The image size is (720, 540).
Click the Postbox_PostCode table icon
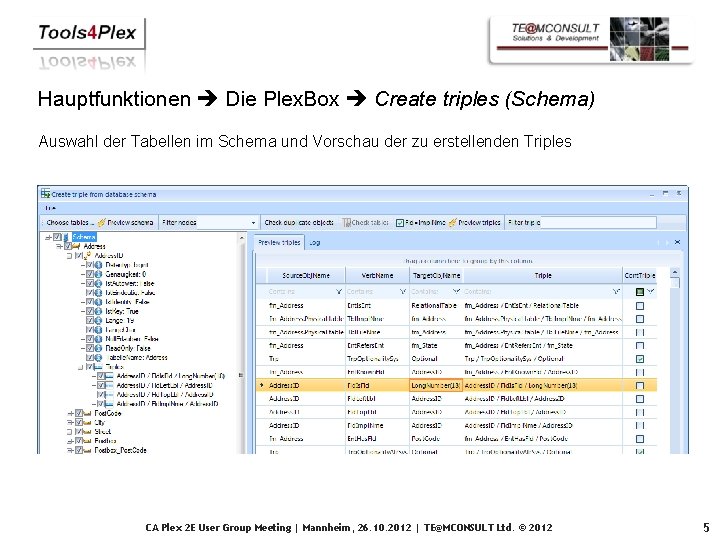pos(87,450)
